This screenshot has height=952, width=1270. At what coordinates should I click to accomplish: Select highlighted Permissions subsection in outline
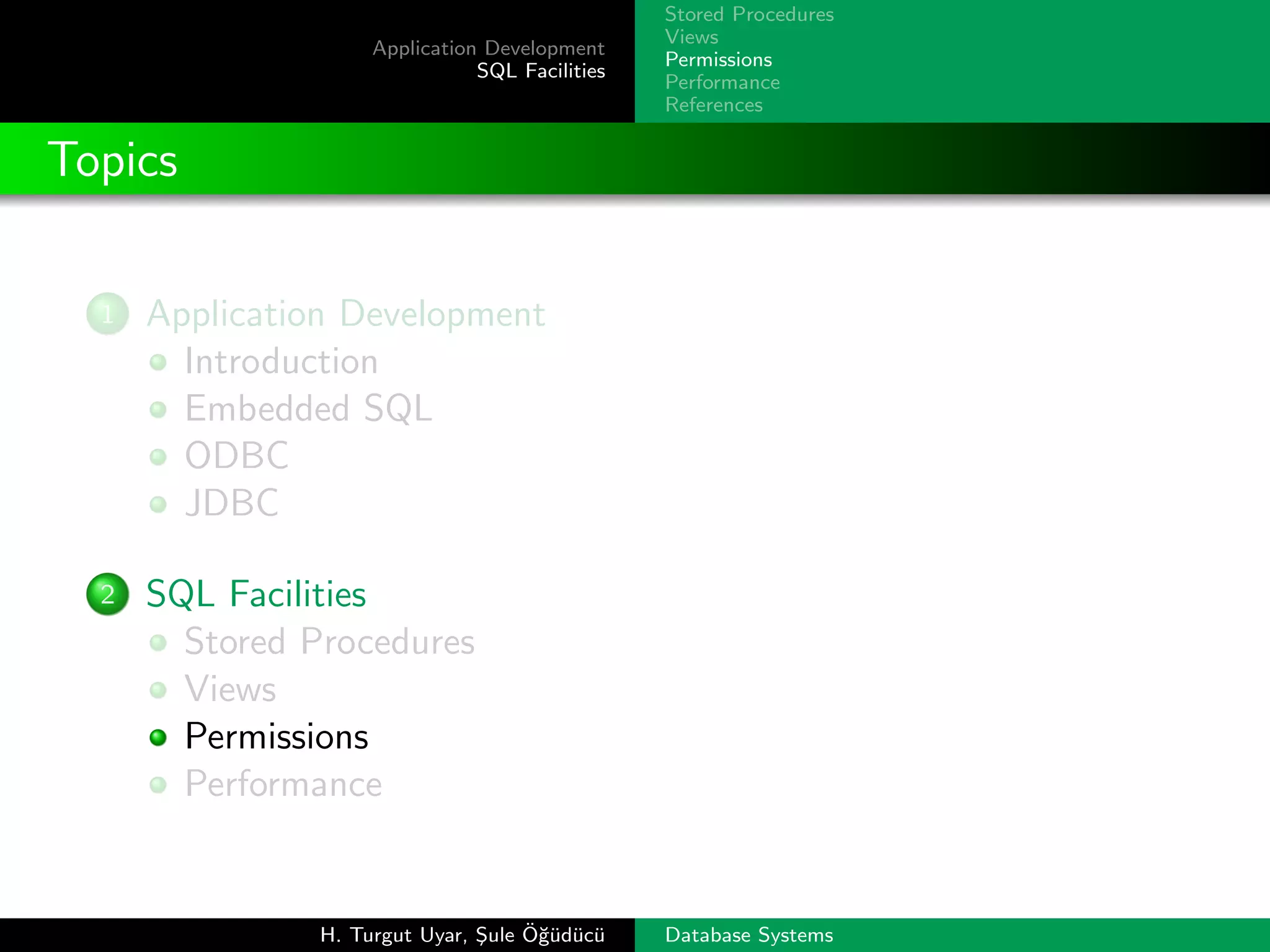pyautogui.click(x=277, y=737)
